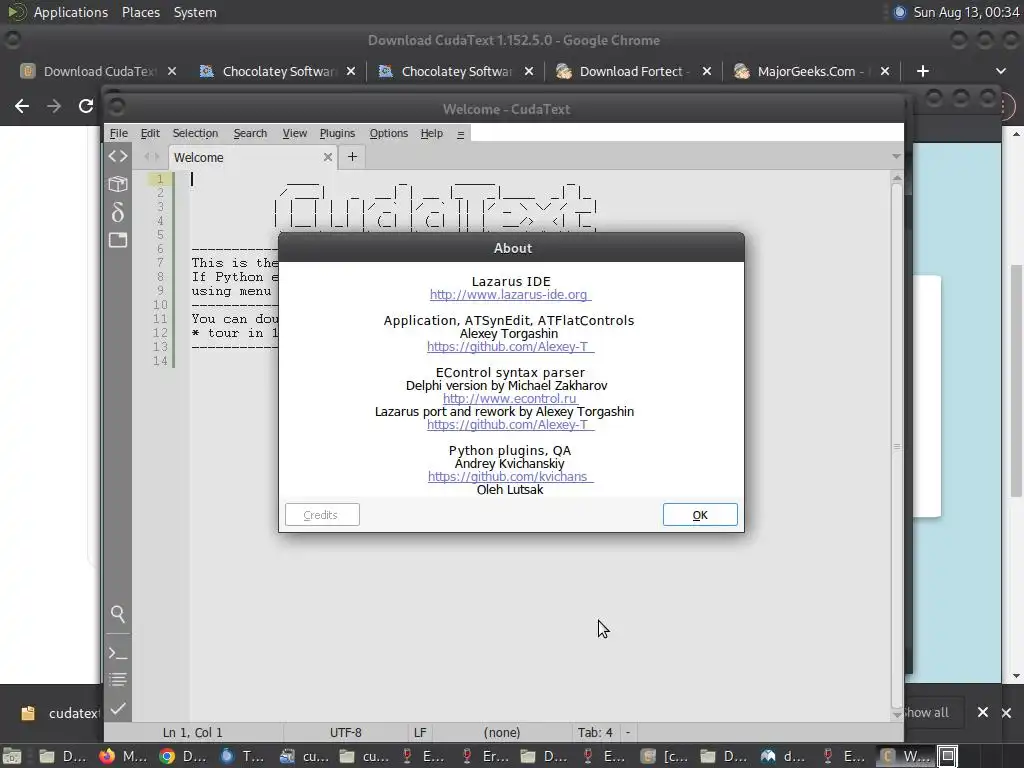Click the right tab-scroll arrow in CudaText
Viewport: 1024px width, 768px height.
156,156
